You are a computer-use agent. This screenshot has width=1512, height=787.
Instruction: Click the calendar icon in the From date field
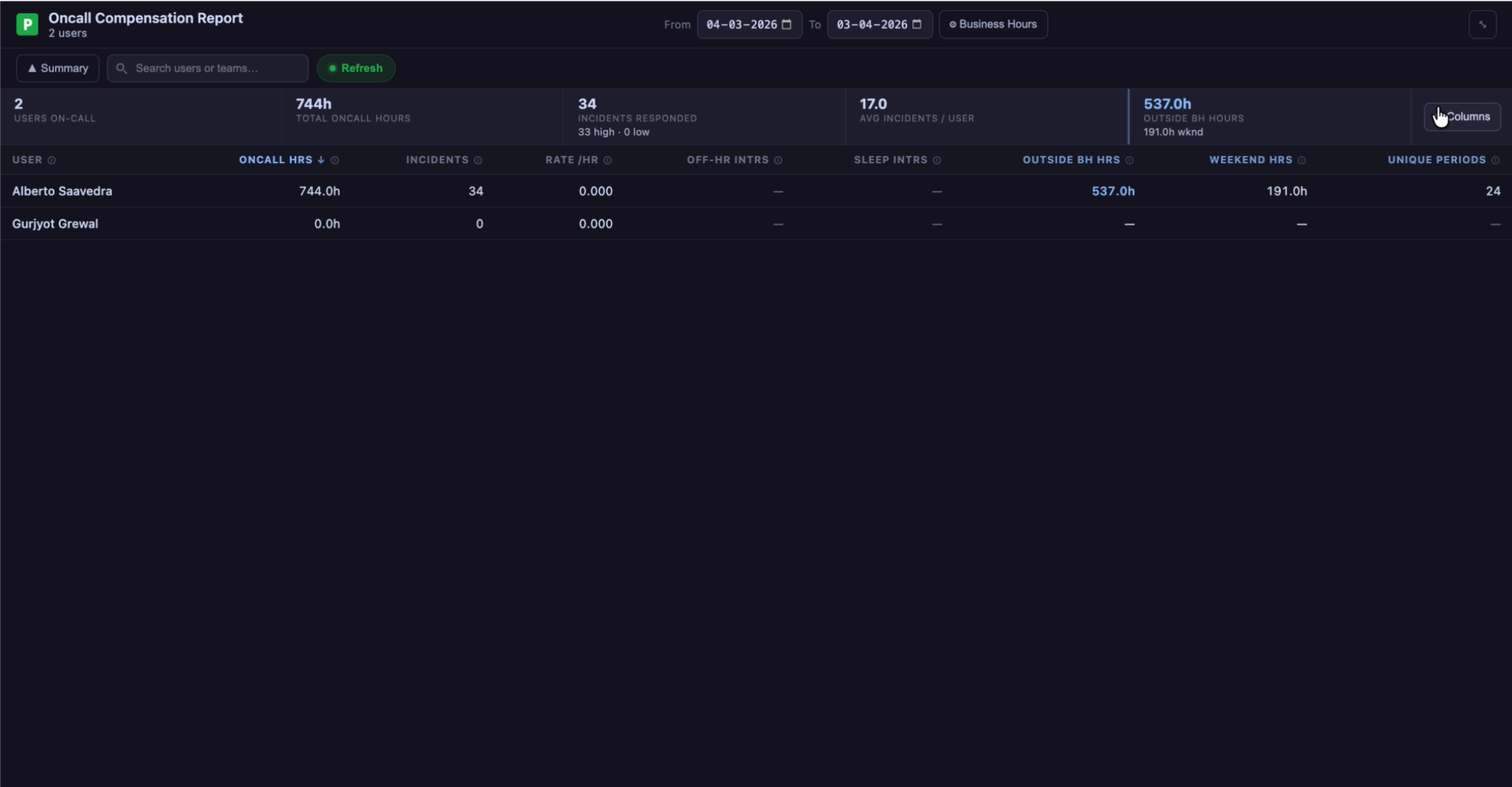(x=786, y=24)
